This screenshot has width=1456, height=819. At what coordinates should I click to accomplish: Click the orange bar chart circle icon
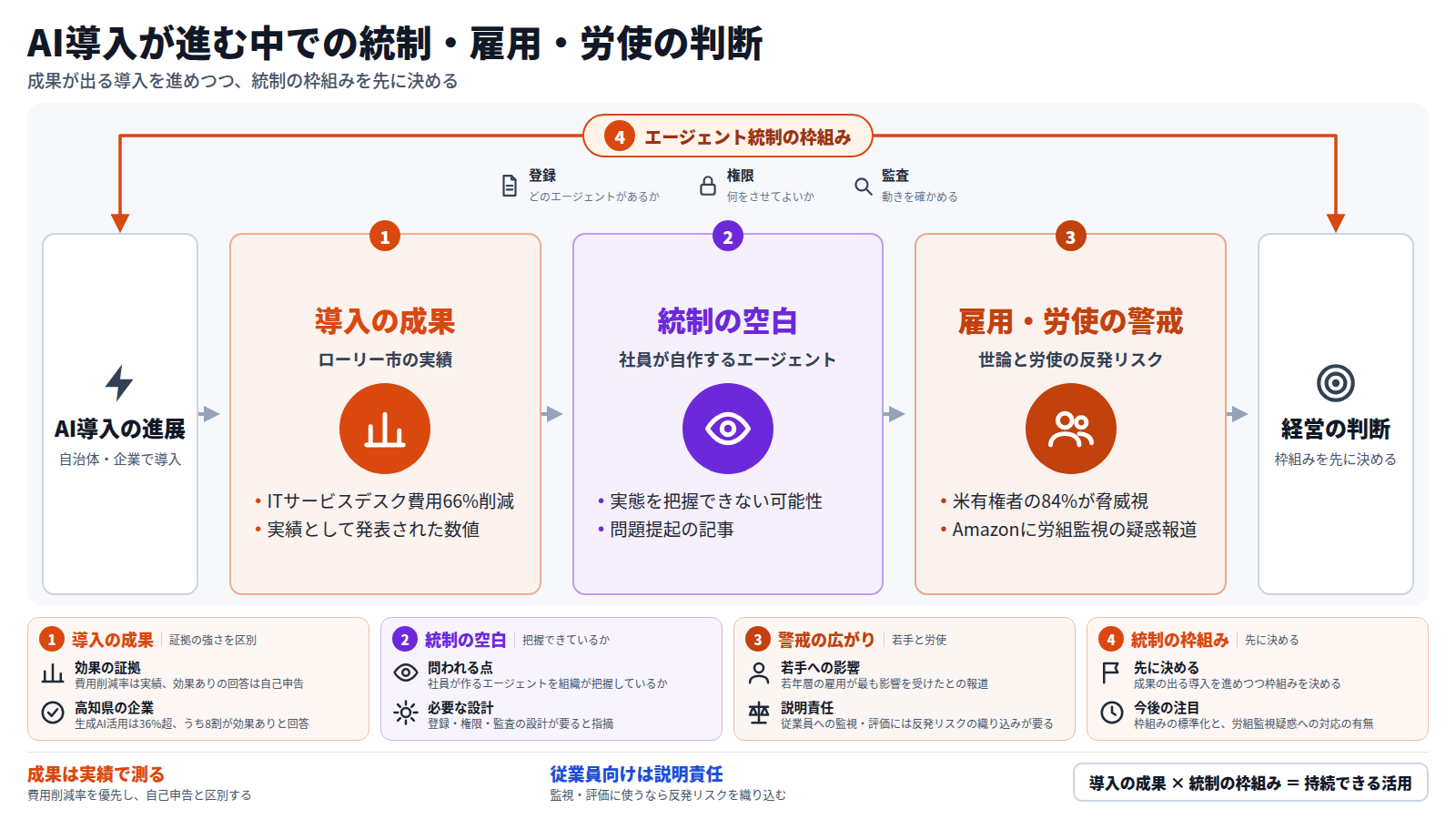pos(385,429)
